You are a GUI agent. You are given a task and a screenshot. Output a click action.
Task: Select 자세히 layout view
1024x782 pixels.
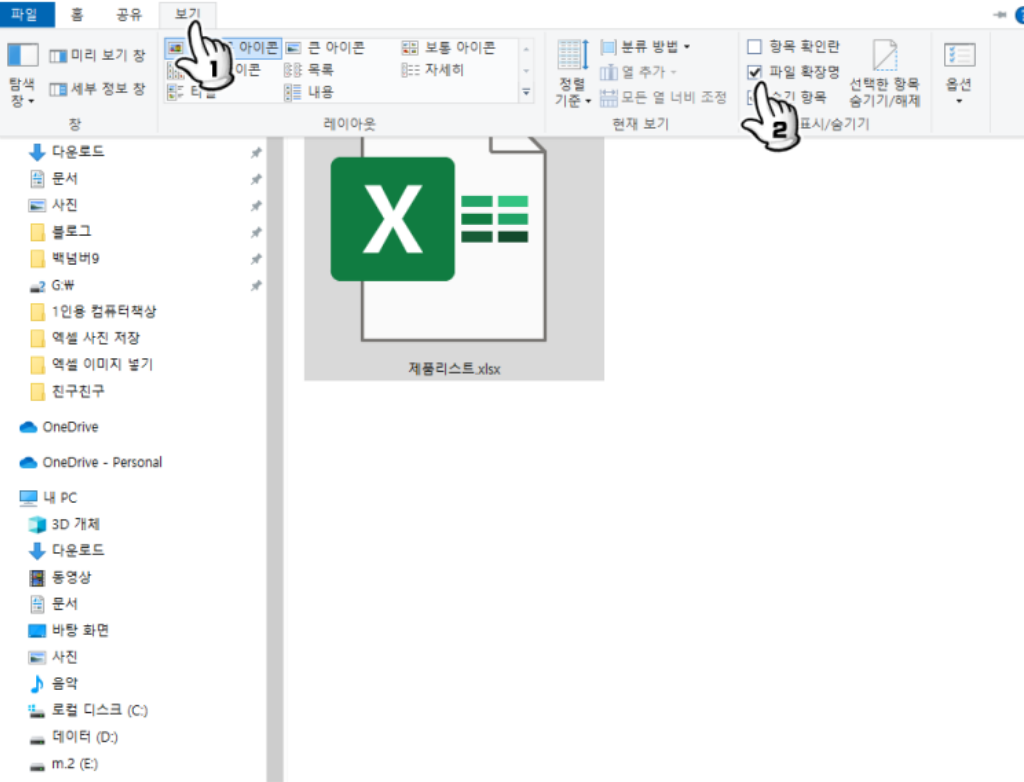(432, 70)
